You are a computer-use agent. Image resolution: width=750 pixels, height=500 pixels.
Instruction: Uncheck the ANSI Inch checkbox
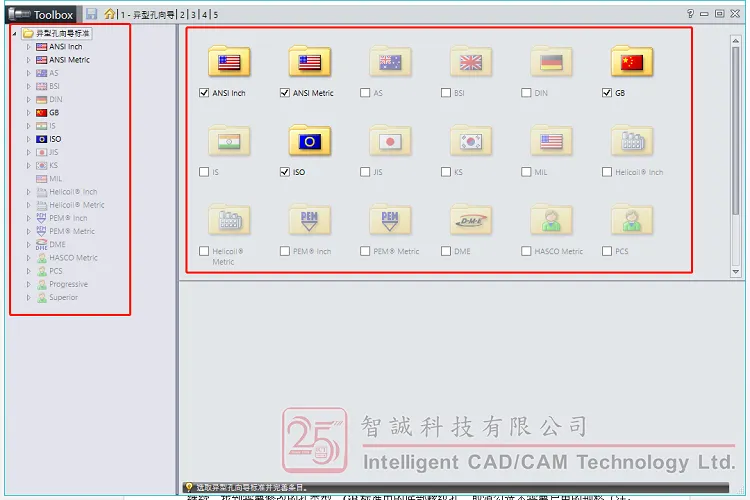[x=204, y=93]
